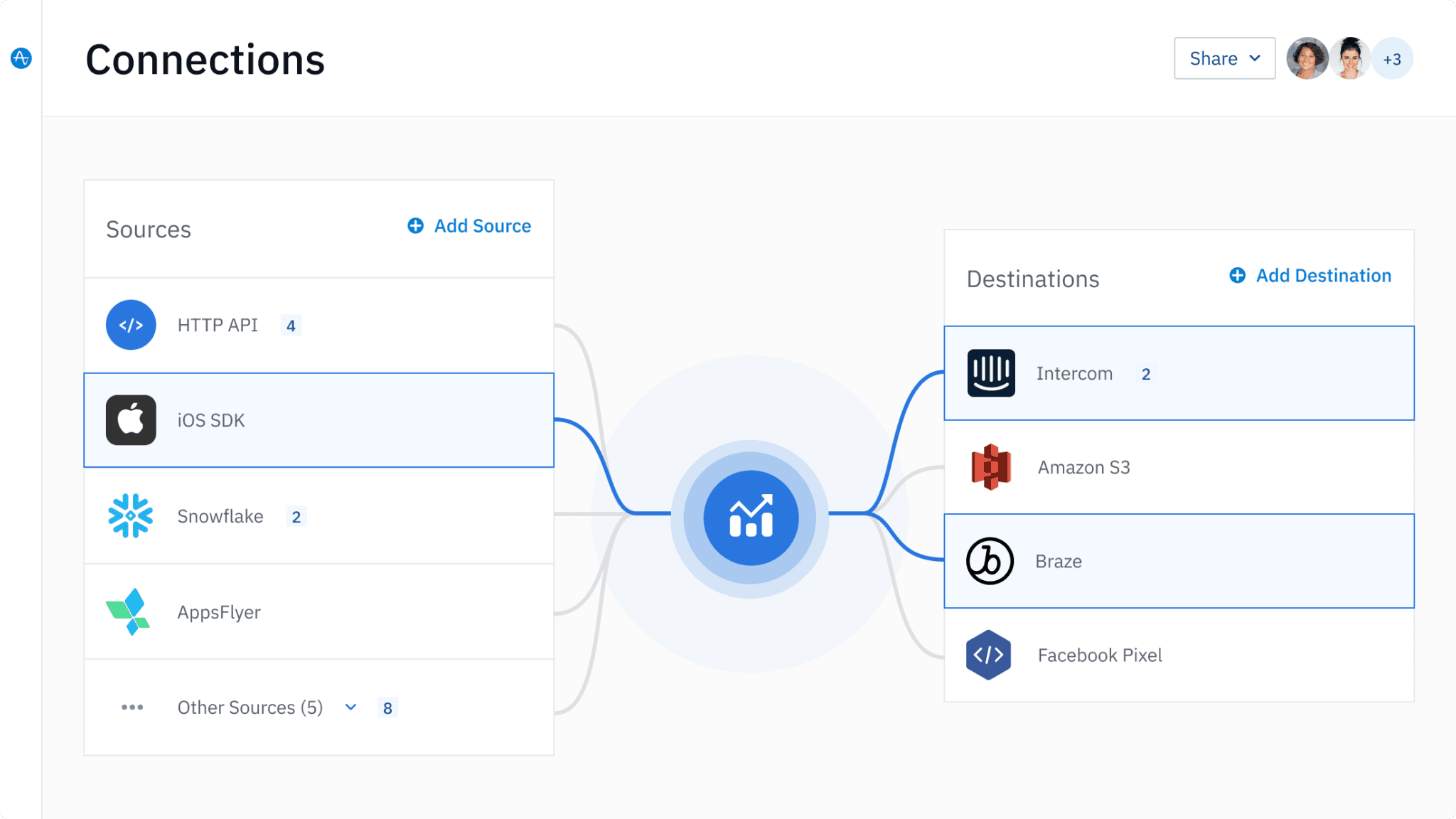Viewport: 1456px width, 819px height.
Task: Click the central analytics chart icon
Action: coord(751,517)
